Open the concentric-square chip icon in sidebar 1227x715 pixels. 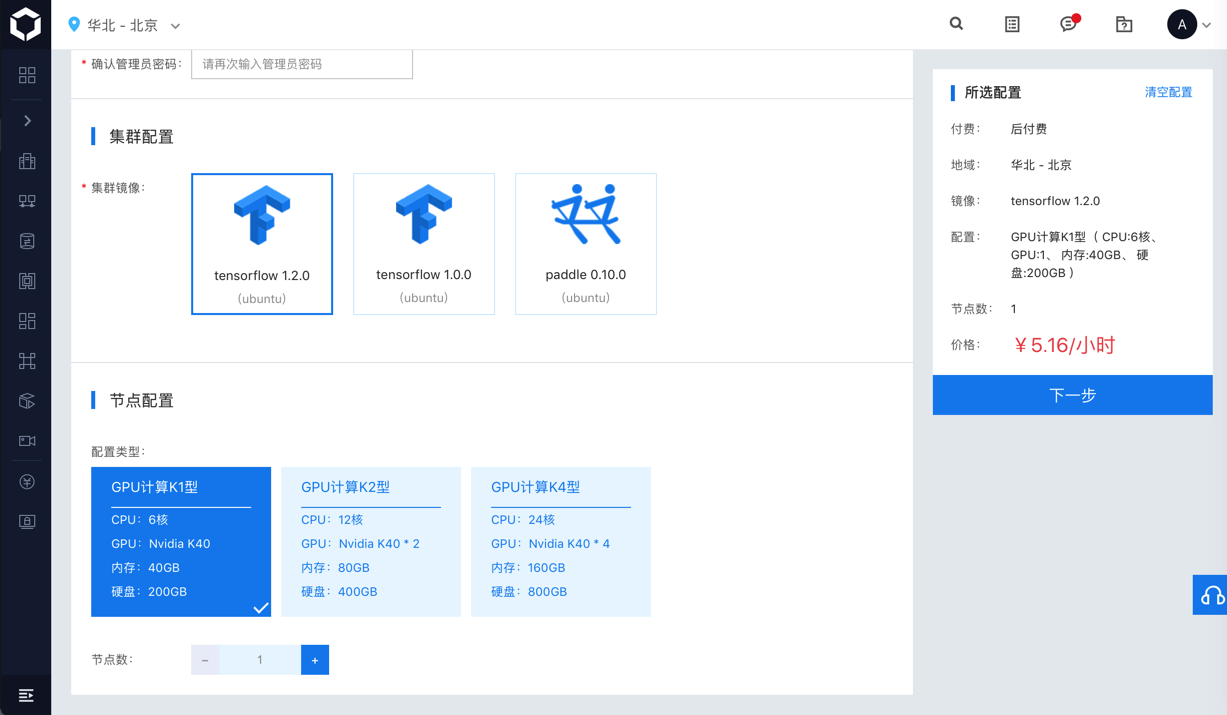27,281
